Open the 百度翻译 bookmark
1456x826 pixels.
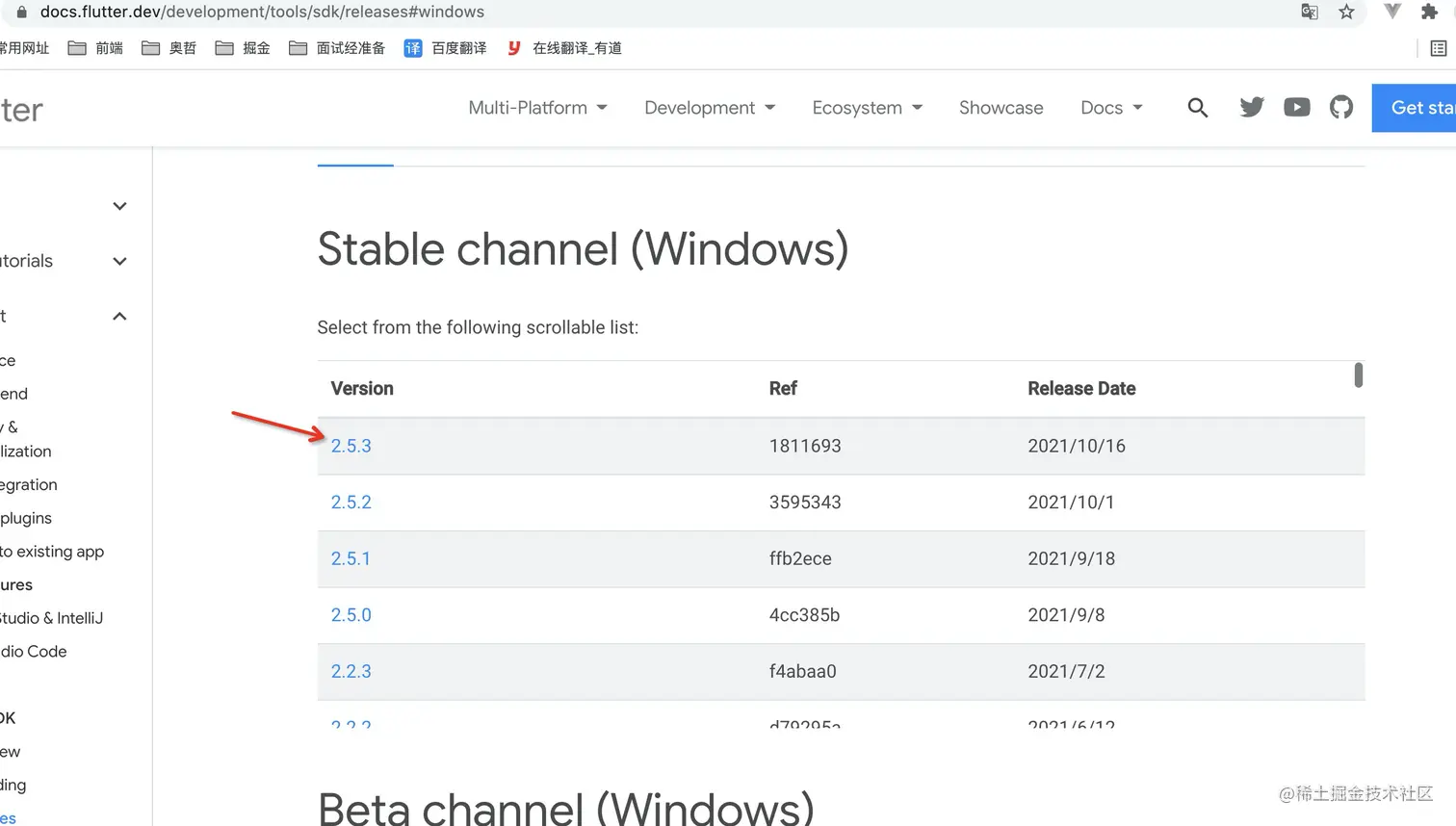pos(445,48)
